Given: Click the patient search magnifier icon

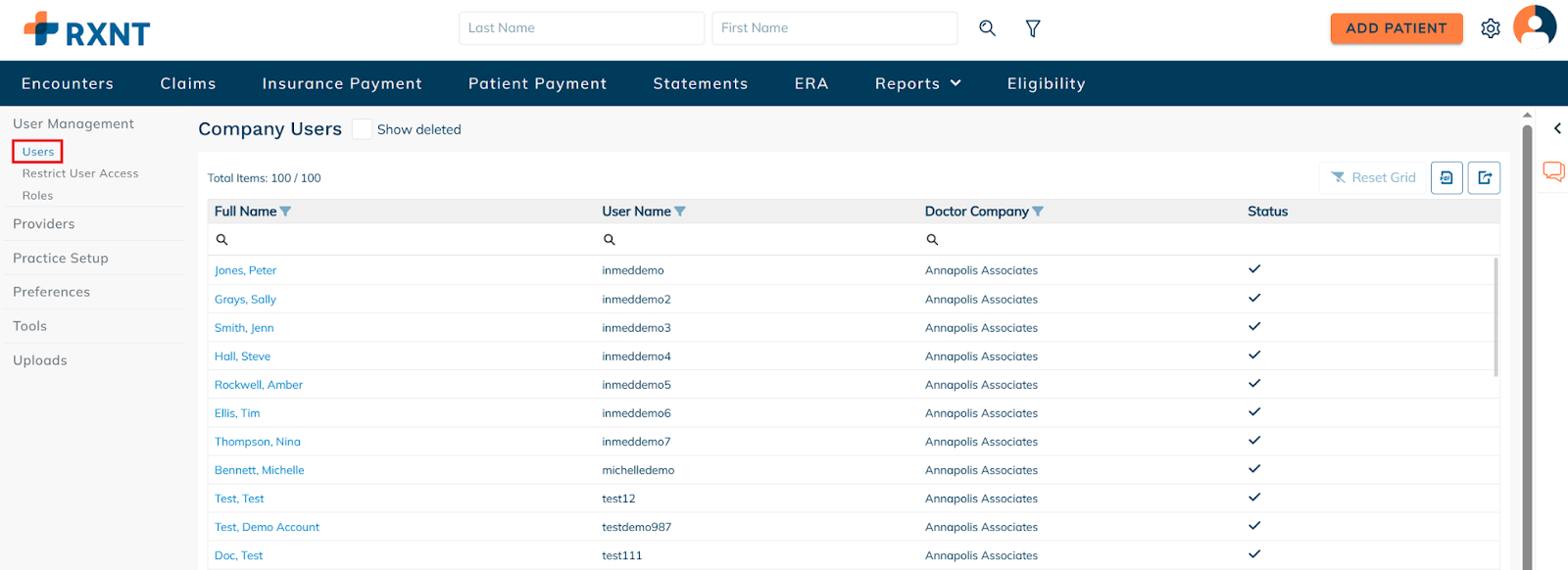Looking at the screenshot, I should point(987,28).
